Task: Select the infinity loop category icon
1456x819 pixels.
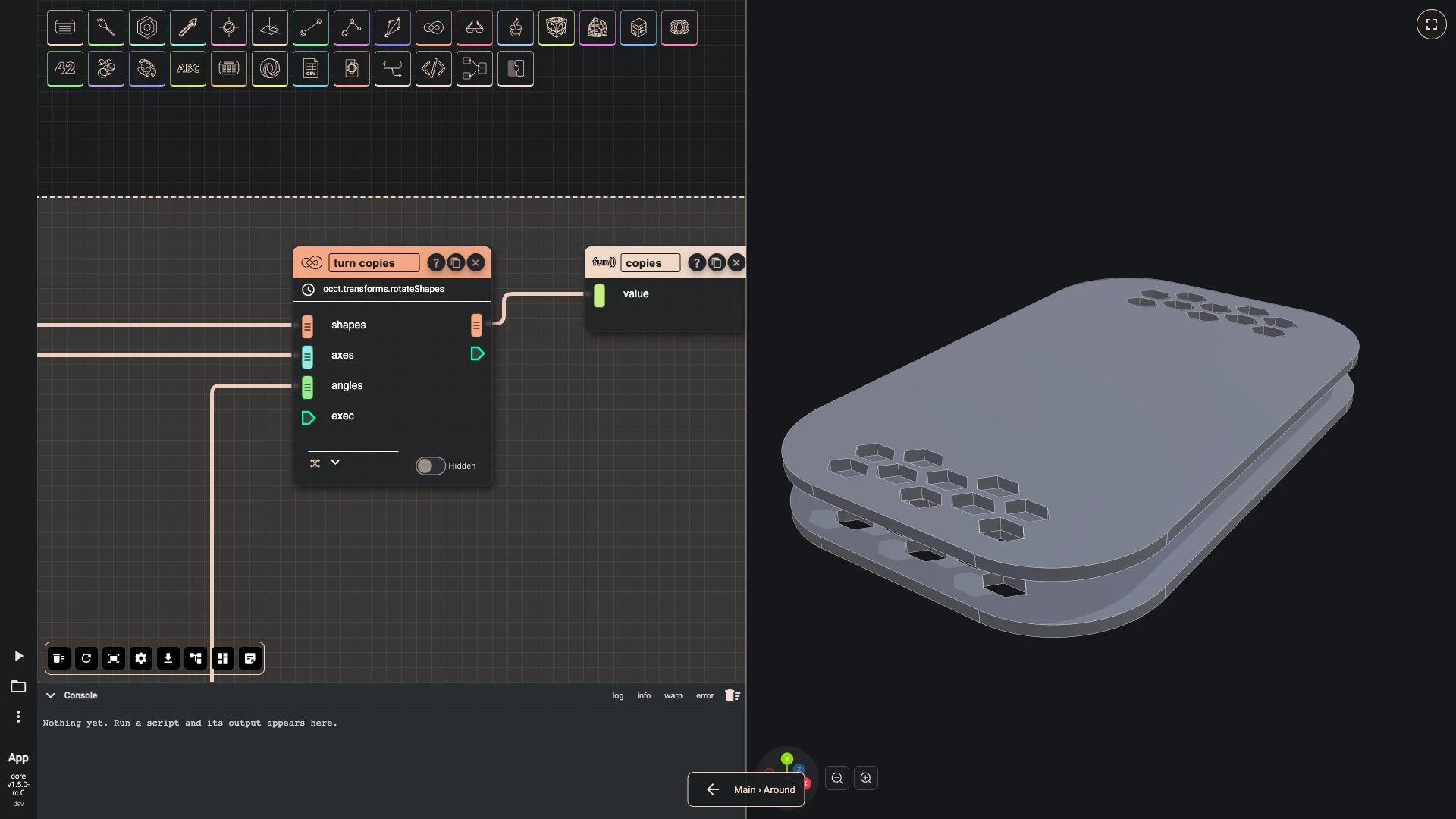Action: 434,28
